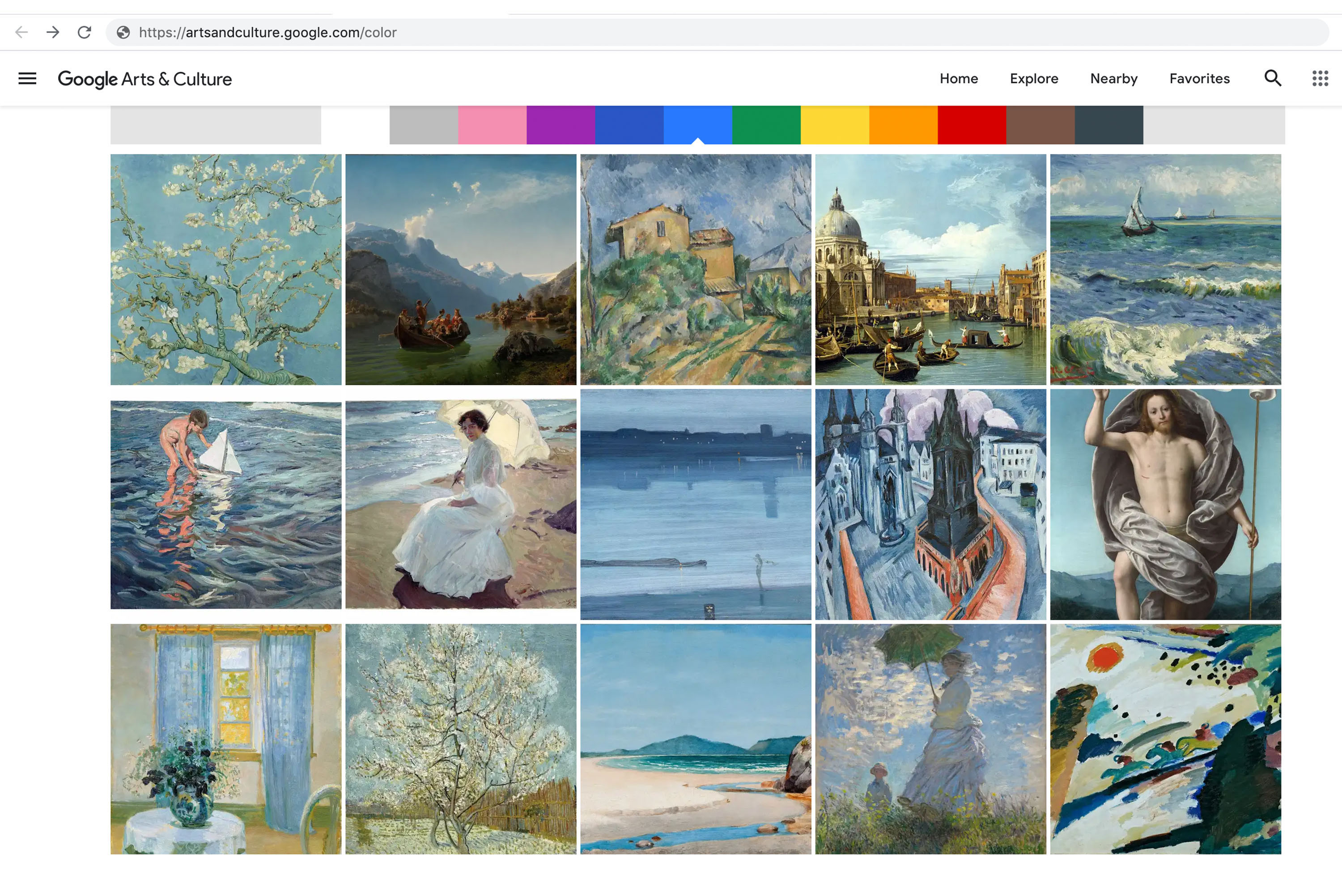Go forward with the browser arrow
The width and height of the screenshot is (1342, 896).
(53, 32)
